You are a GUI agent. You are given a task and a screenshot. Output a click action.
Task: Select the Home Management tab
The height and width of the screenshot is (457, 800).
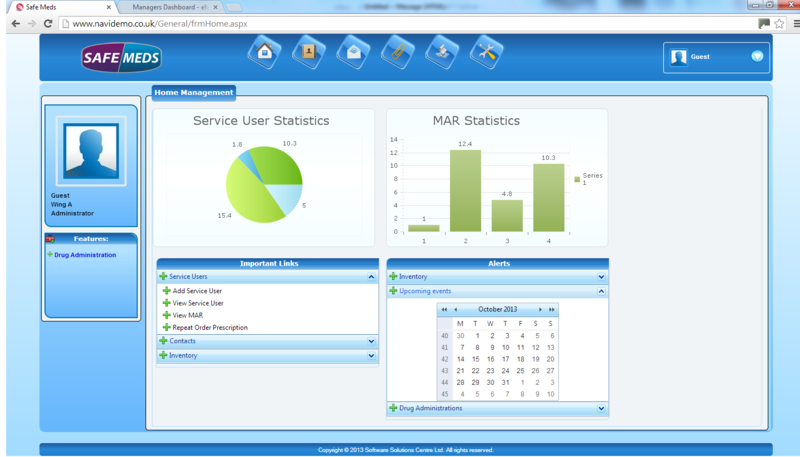[194, 93]
